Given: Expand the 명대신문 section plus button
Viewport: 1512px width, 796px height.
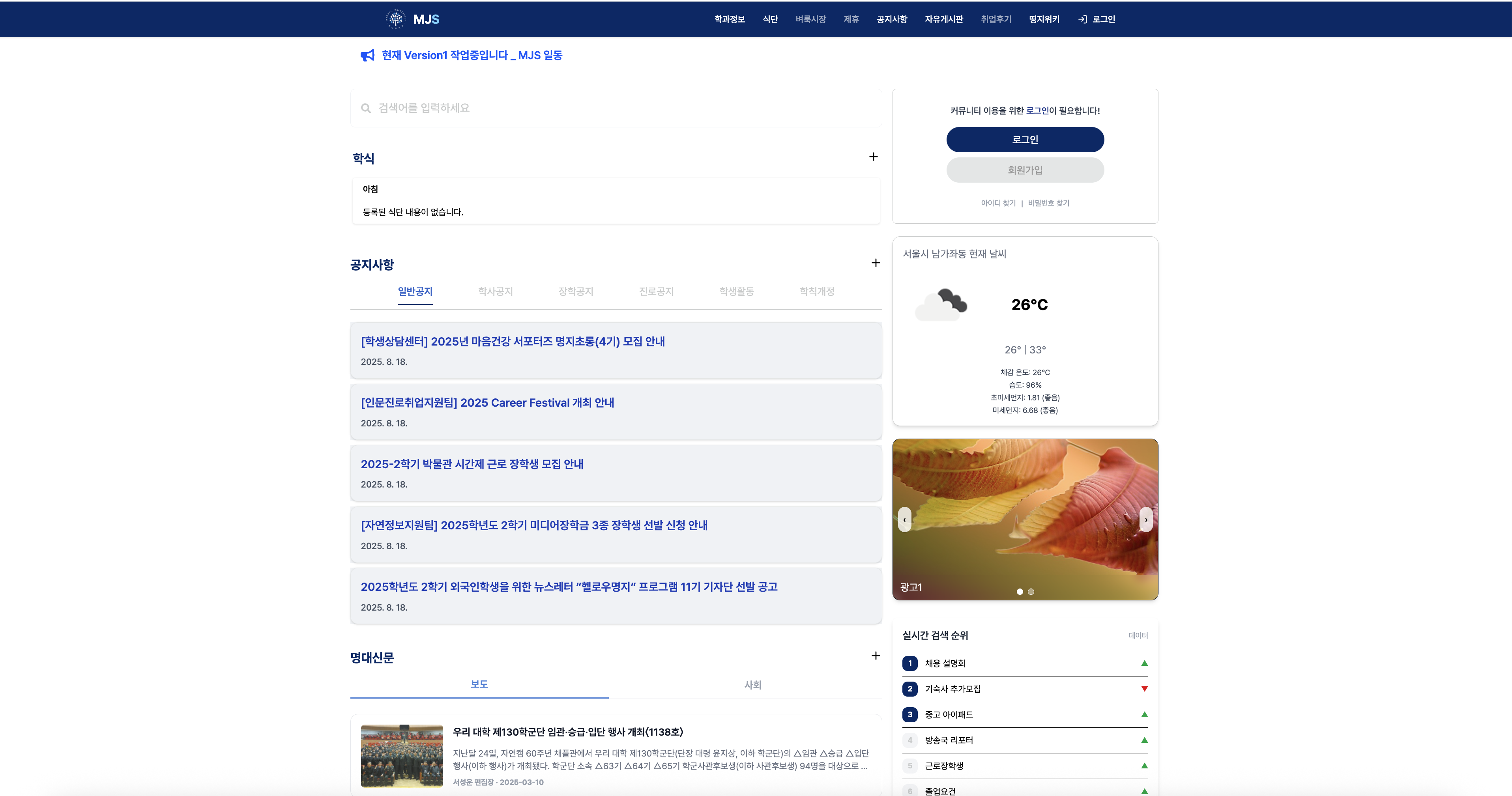Looking at the screenshot, I should pos(875,656).
